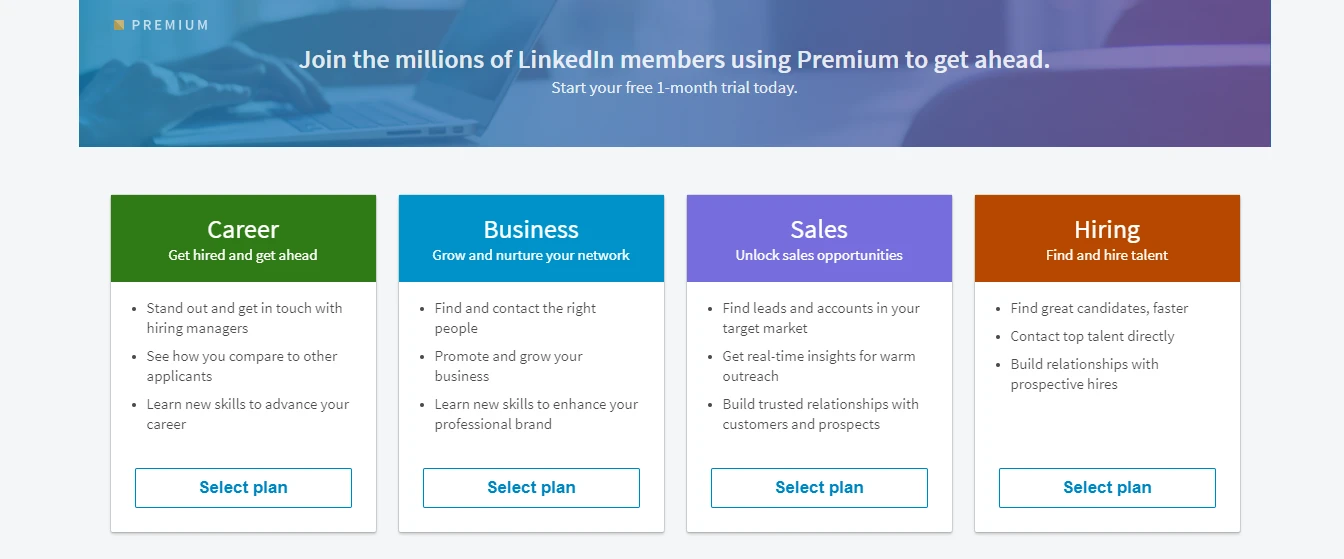
Task: Click the blue Business card header
Action: [x=531, y=239]
